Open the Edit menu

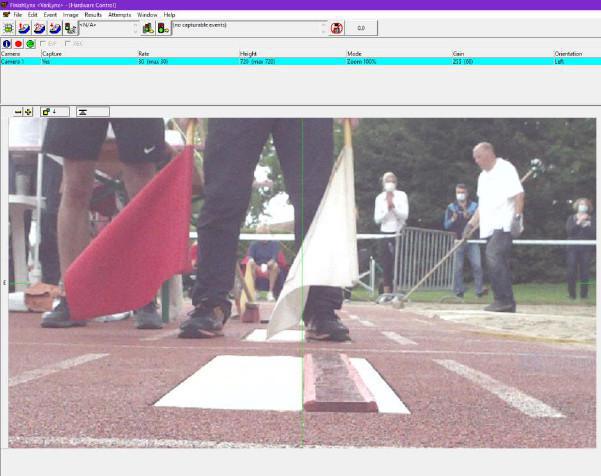pyautogui.click(x=33, y=15)
